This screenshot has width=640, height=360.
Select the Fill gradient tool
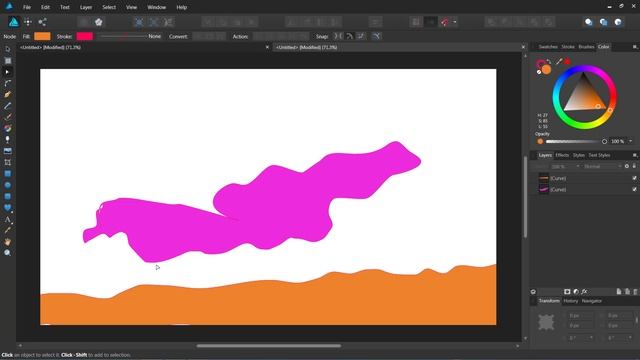(x=7, y=128)
